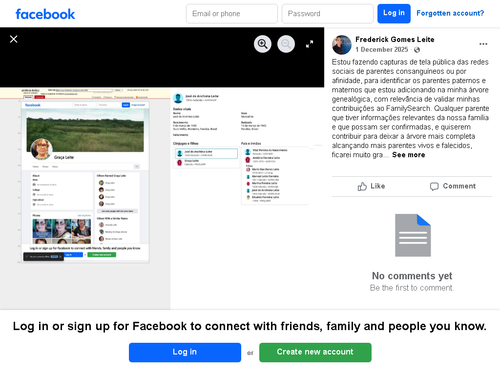
Task: Open Frederick Gomes Leite's name link
Action: tap(395, 40)
